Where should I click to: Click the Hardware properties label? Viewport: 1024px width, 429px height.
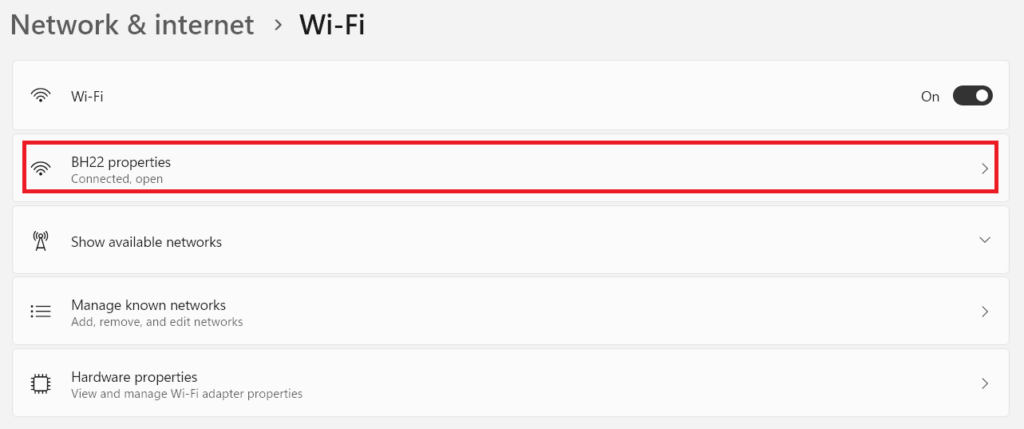(134, 377)
